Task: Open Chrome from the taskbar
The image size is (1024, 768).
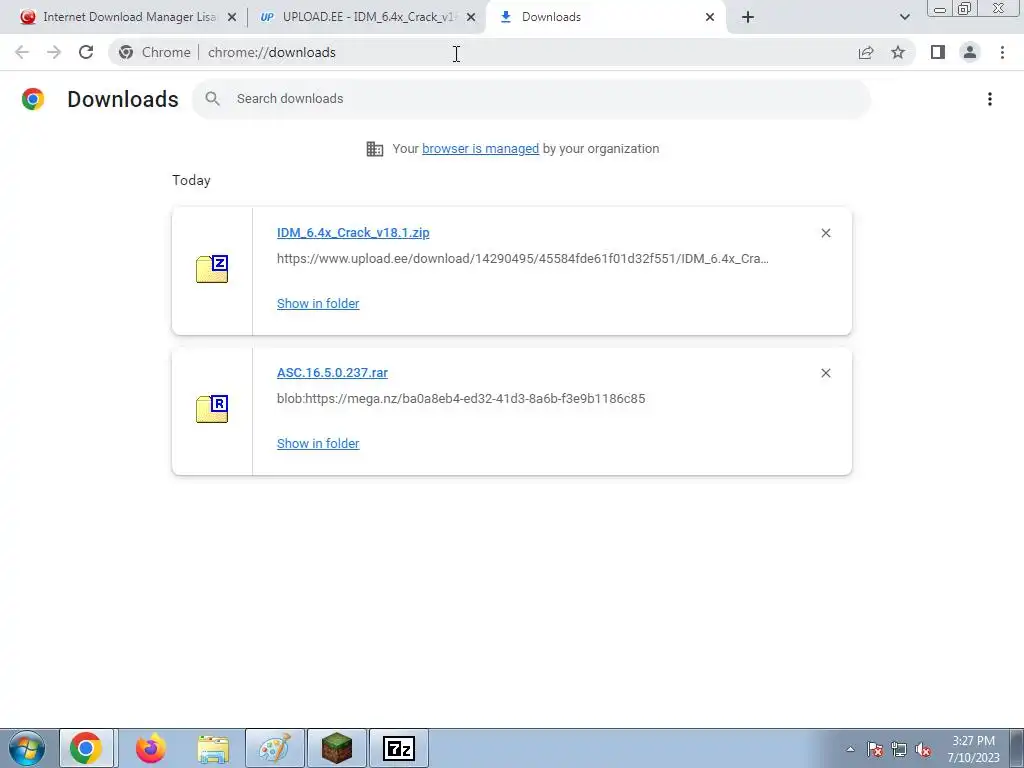Action: (86, 748)
